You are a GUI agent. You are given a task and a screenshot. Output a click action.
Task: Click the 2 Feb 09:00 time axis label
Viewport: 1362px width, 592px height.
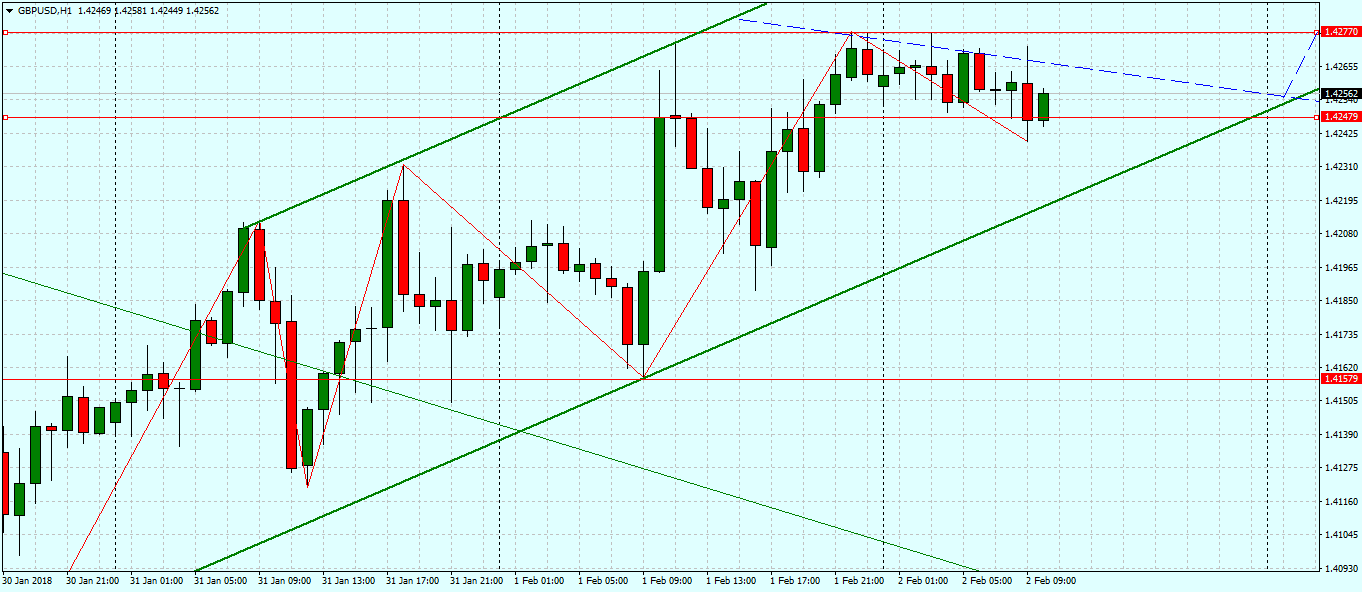click(1052, 580)
